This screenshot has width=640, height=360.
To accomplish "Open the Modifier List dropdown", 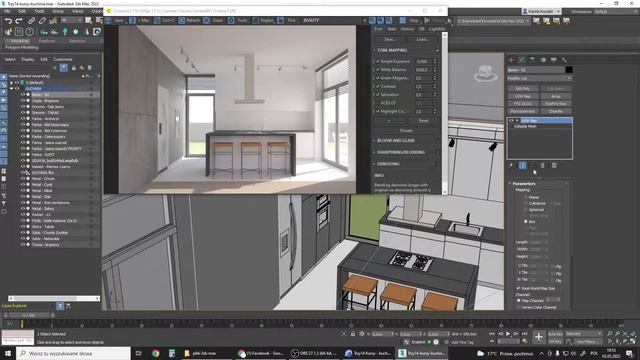I will pyautogui.click(x=539, y=78).
